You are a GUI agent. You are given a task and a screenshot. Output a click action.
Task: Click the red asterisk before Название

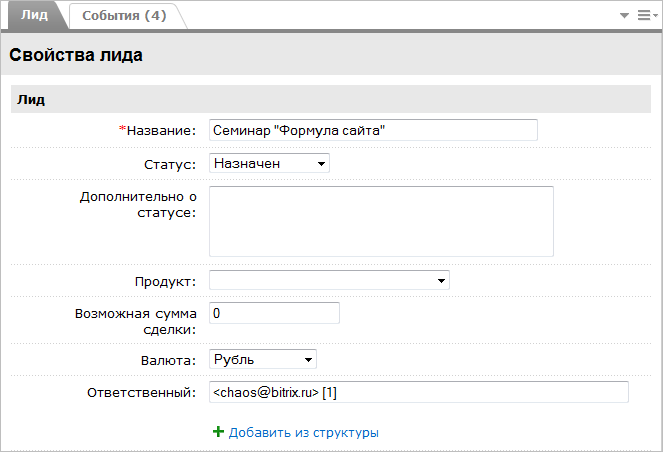pos(122,131)
